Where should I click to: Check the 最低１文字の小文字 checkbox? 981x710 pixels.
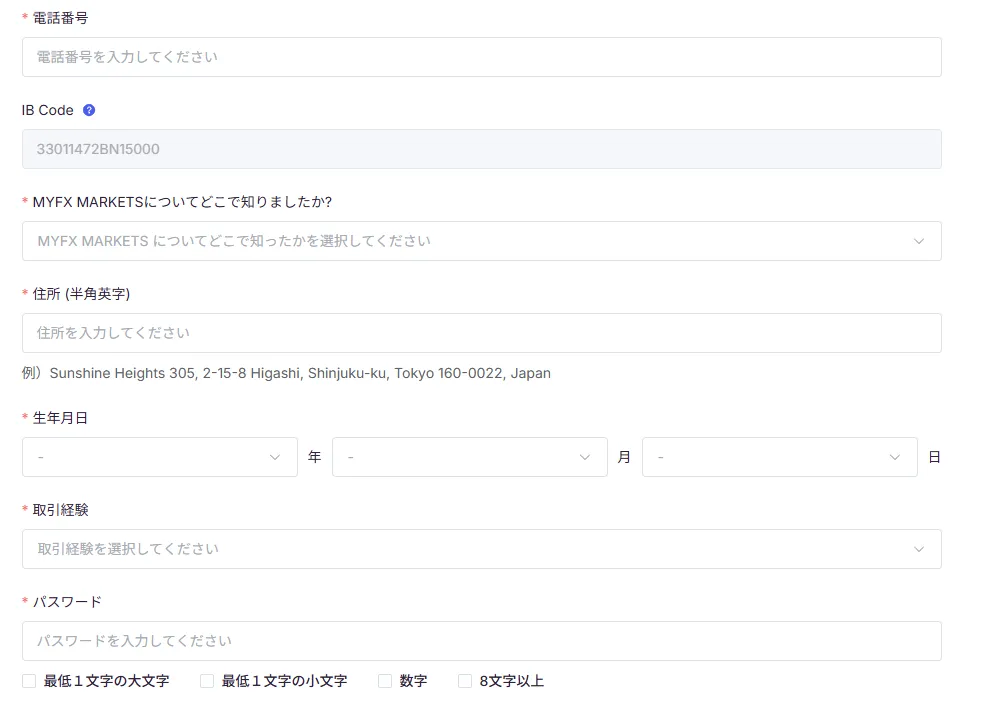tap(206, 680)
